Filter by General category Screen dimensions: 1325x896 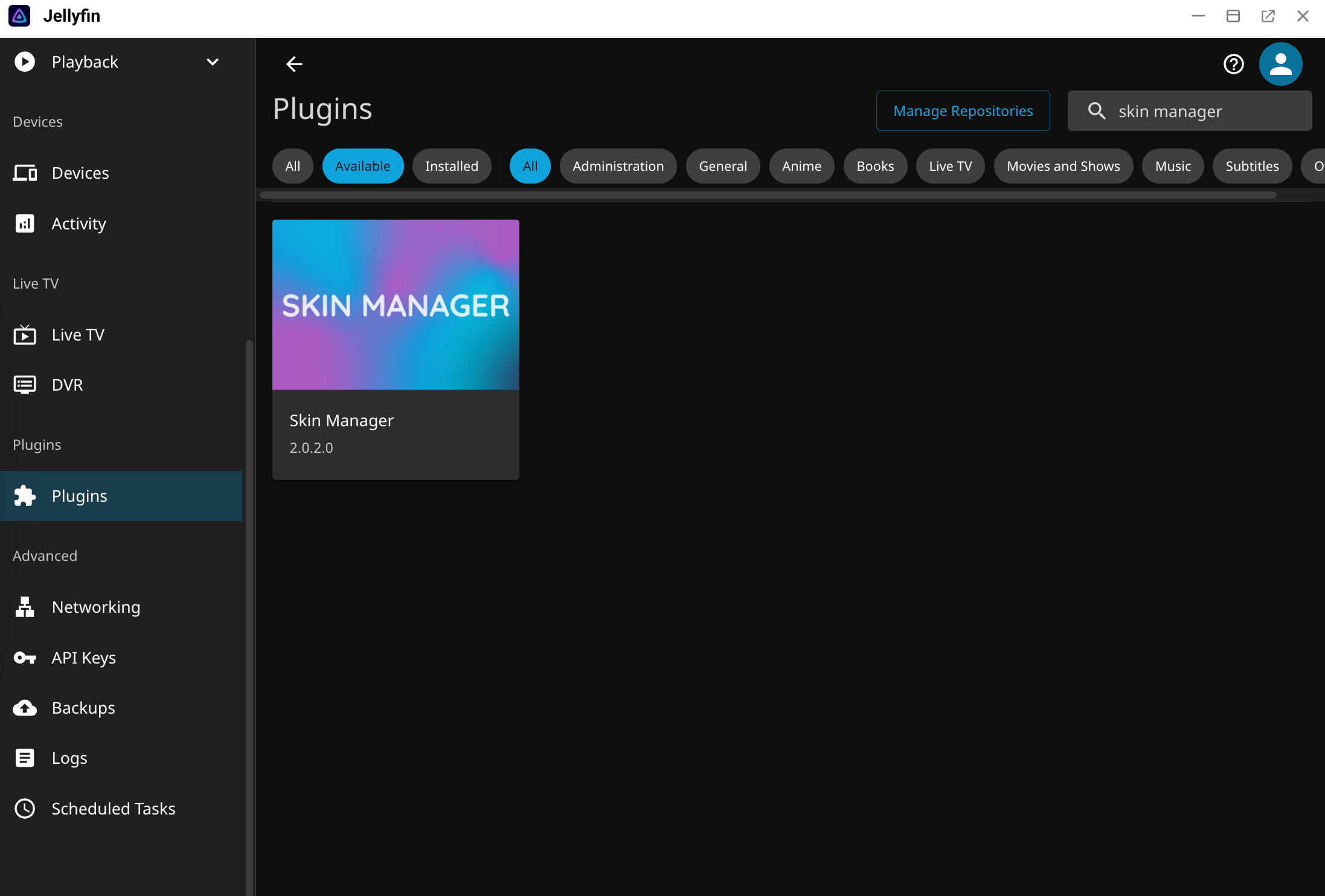pos(723,166)
